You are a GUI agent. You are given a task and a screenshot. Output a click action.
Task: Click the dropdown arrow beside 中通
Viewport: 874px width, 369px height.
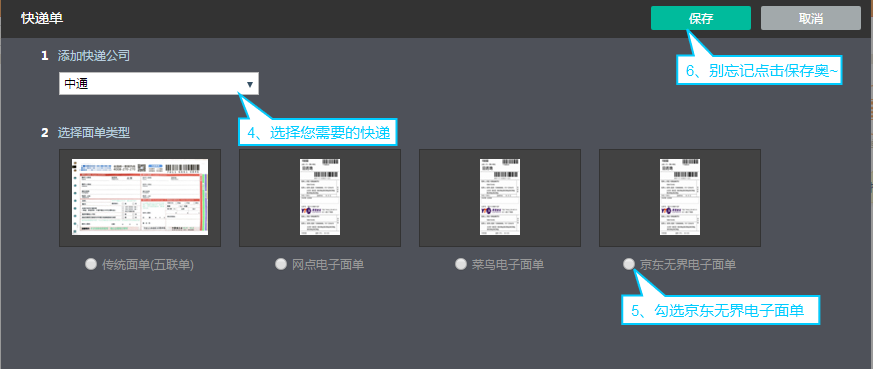[250, 84]
